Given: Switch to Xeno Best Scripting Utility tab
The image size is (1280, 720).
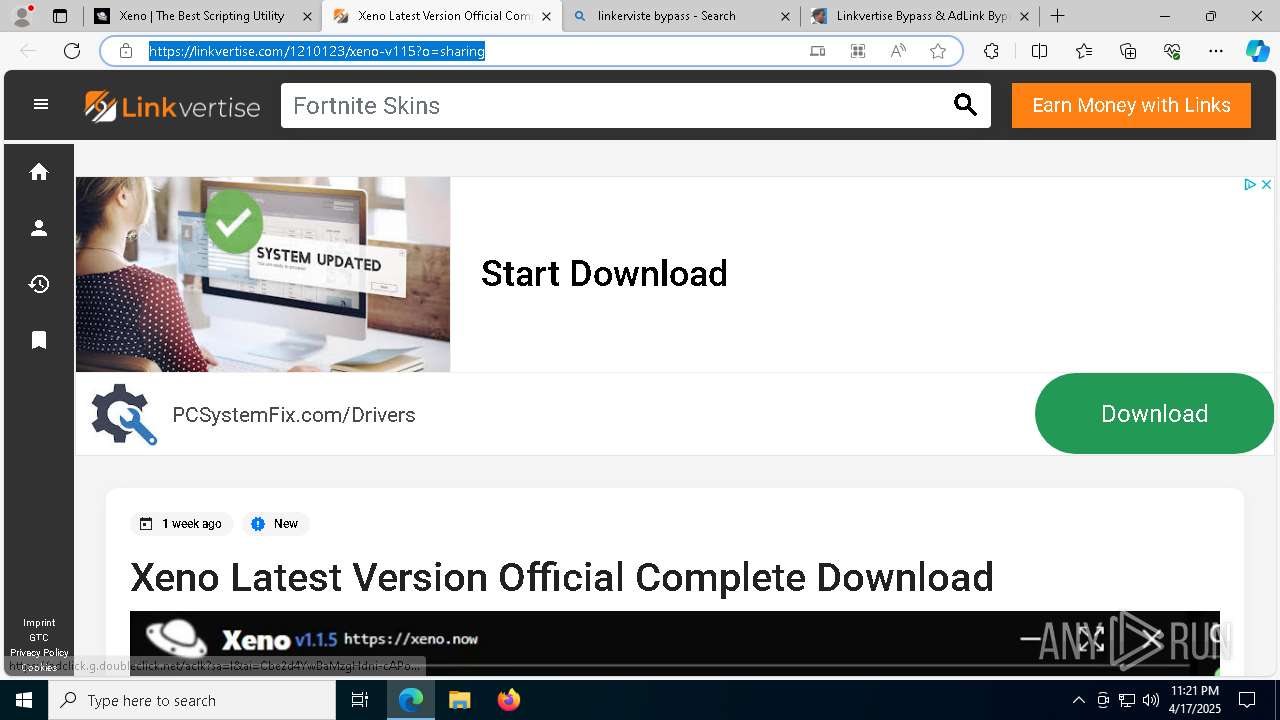Looking at the screenshot, I should (x=202, y=16).
